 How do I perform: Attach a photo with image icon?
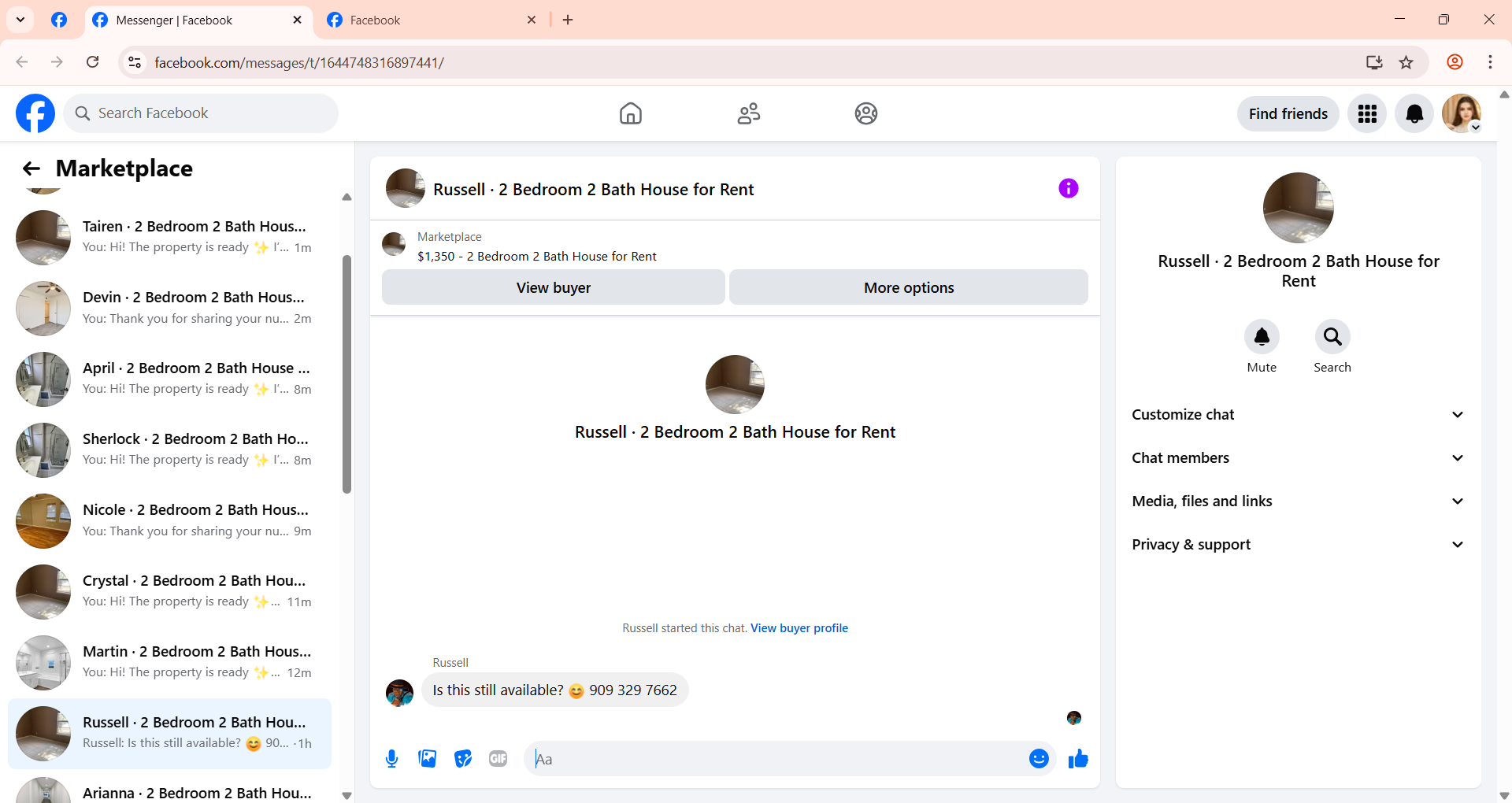pos(427,758)
